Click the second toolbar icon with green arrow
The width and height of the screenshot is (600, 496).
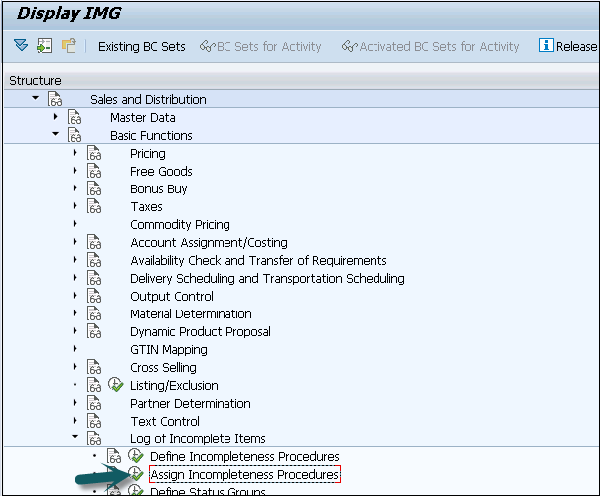point(44,46)
